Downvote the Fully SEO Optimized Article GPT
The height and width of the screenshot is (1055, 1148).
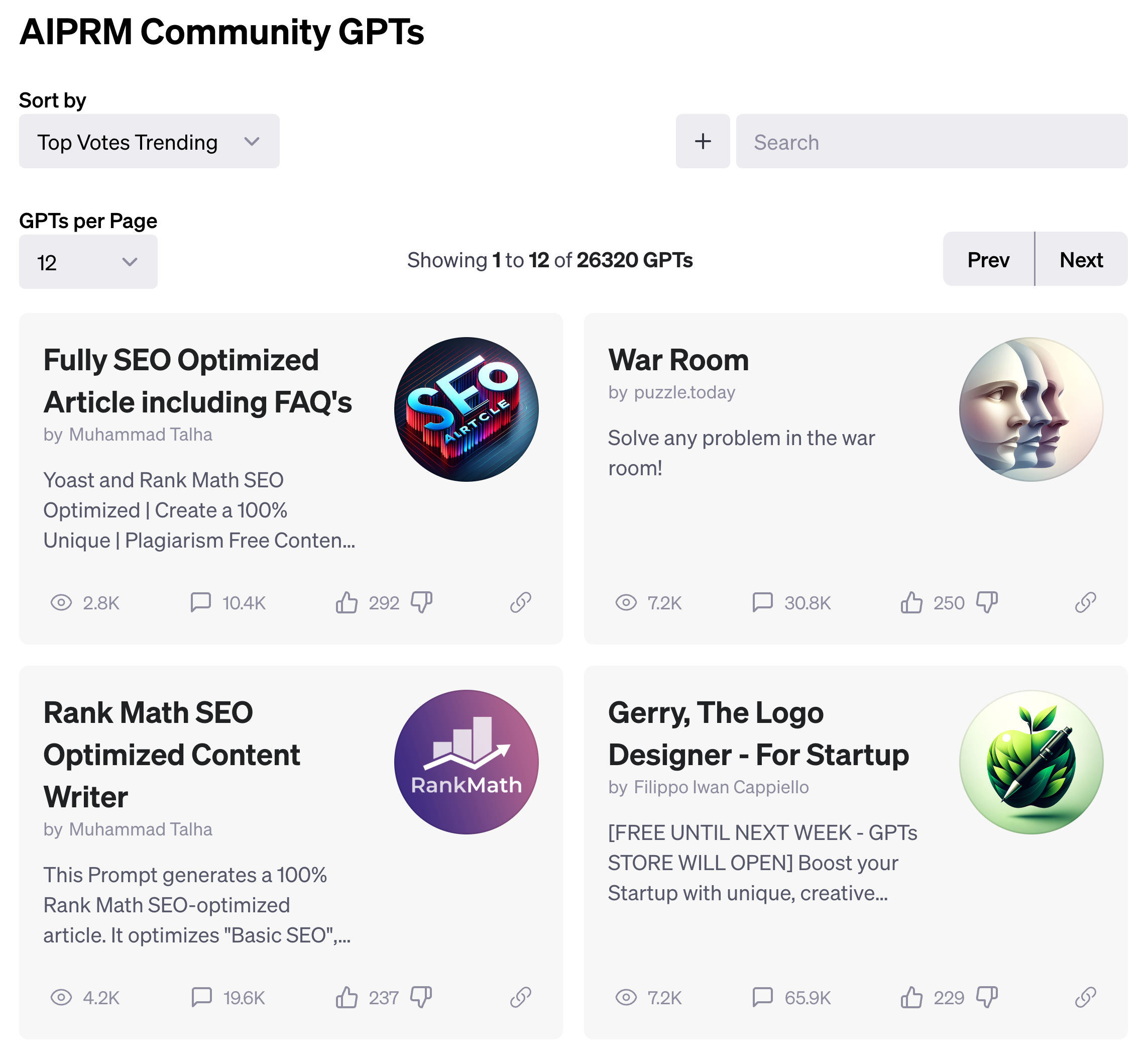coord(422,602)
